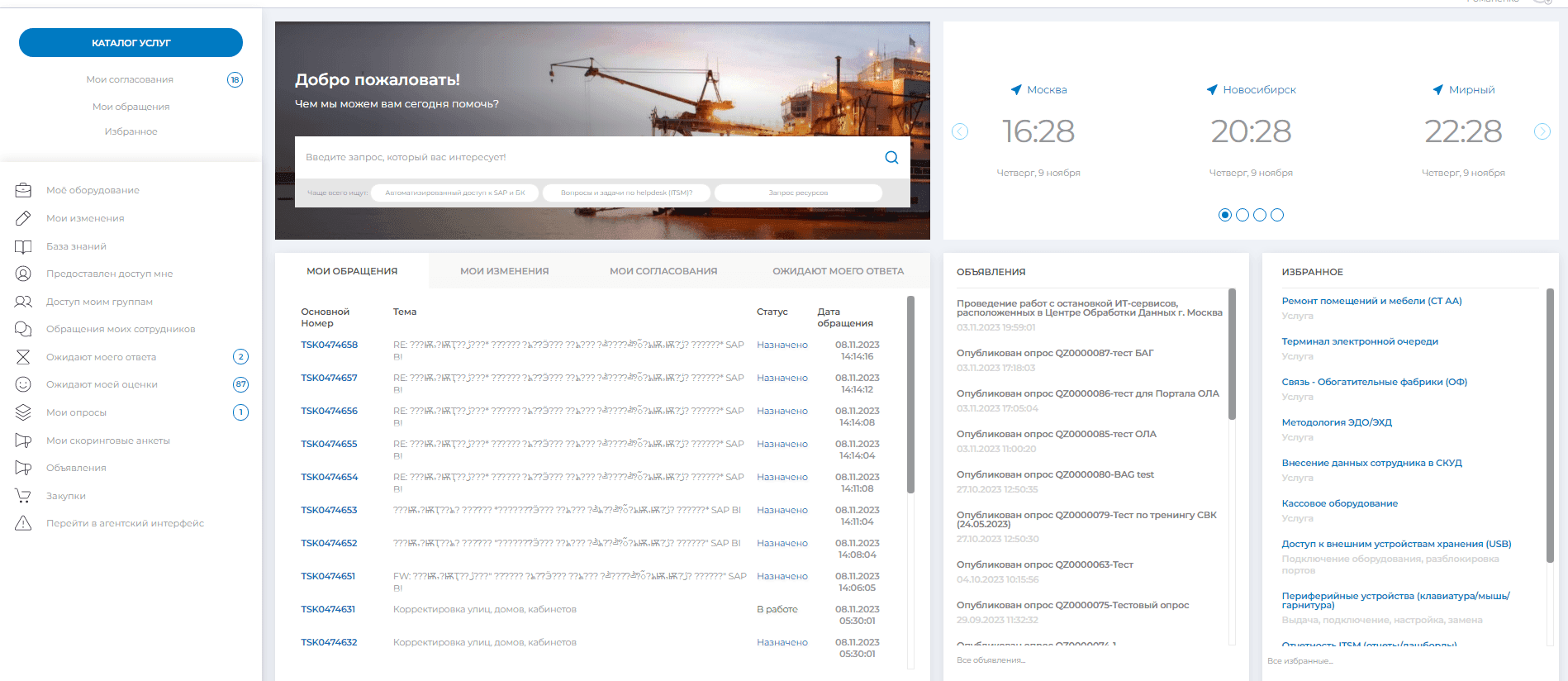The width and height of the screenshot is (1568, 681).
Task: Click smiley icon for Ожидают моей оценки
Action: [x=23, y=384]
